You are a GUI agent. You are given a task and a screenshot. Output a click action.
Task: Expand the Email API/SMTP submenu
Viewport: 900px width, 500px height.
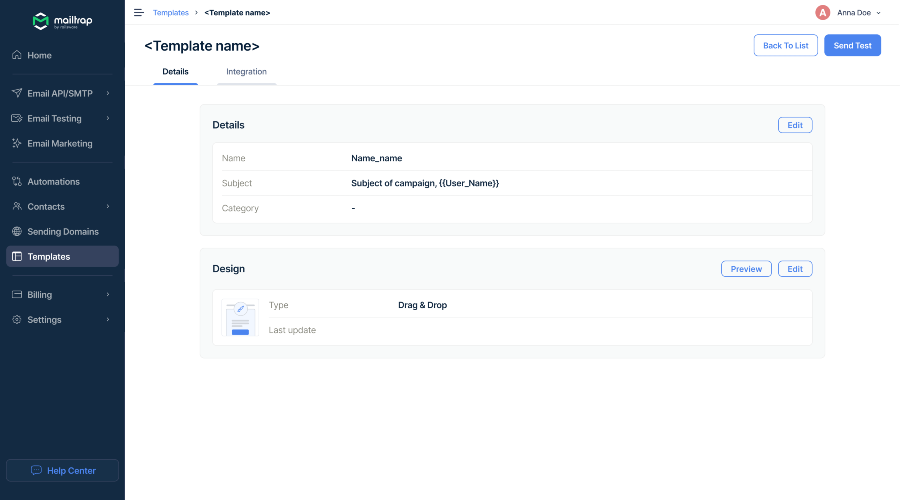click(107, 94)
